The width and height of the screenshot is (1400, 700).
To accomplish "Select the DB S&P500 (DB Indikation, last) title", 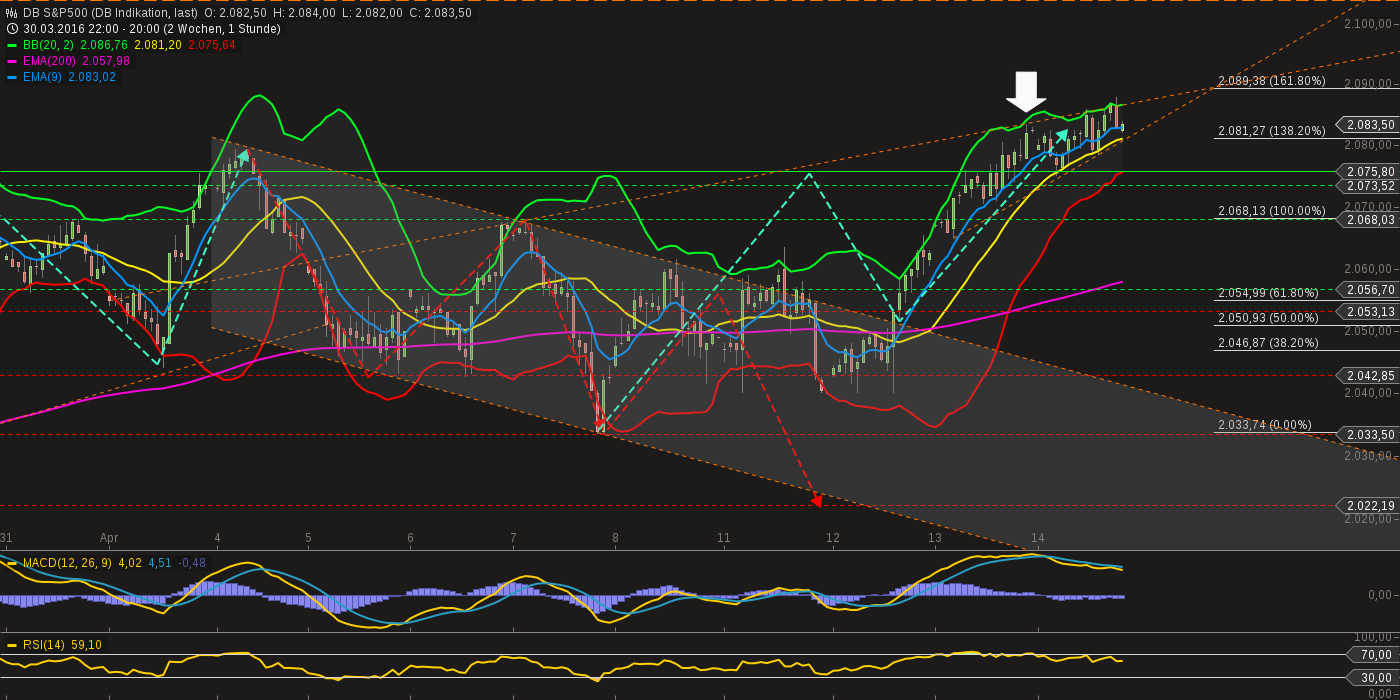I will [x=108, y=13].
